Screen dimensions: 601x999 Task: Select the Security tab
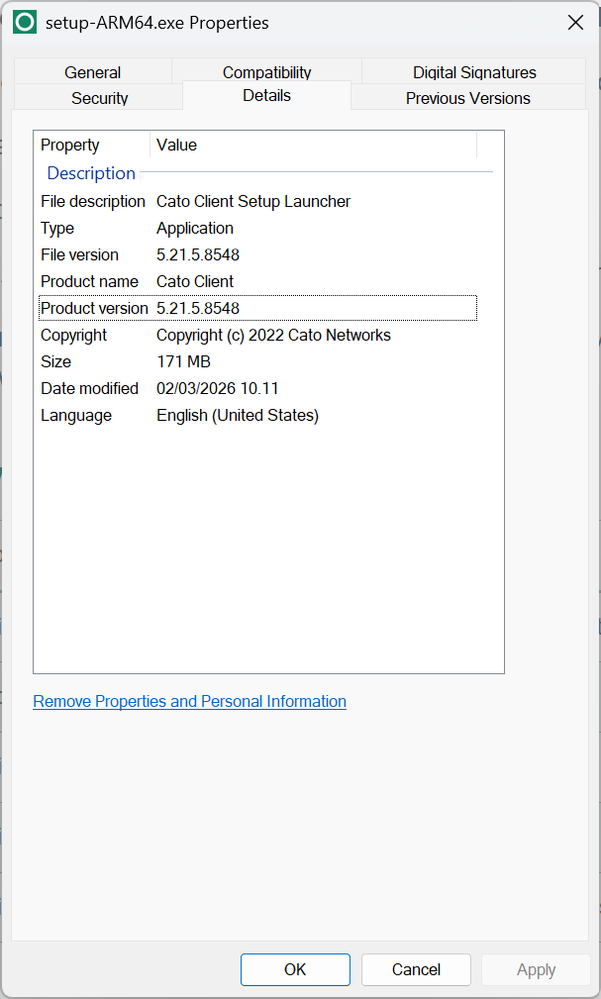pyautogui.click(x=99, y=98)
